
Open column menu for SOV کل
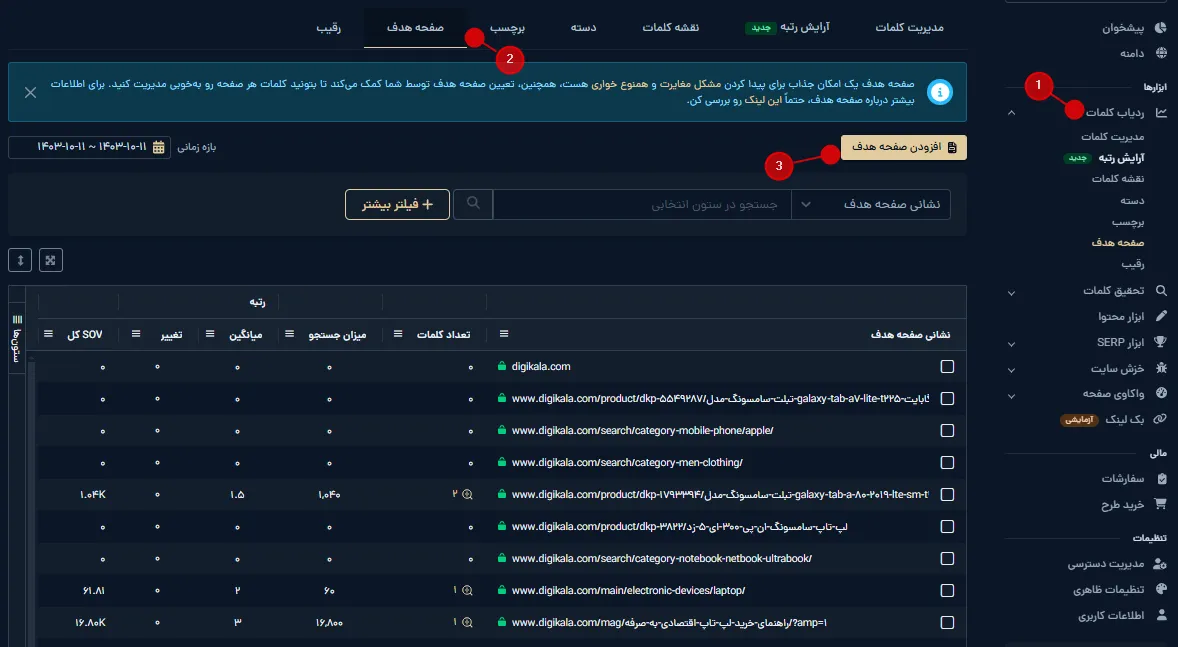[x=49, y=334]
